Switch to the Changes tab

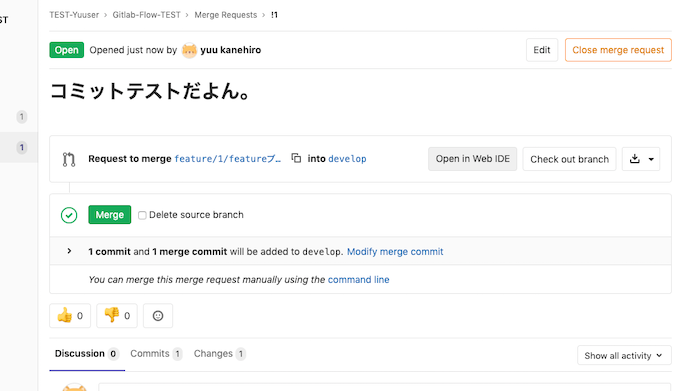coord(219,354)
